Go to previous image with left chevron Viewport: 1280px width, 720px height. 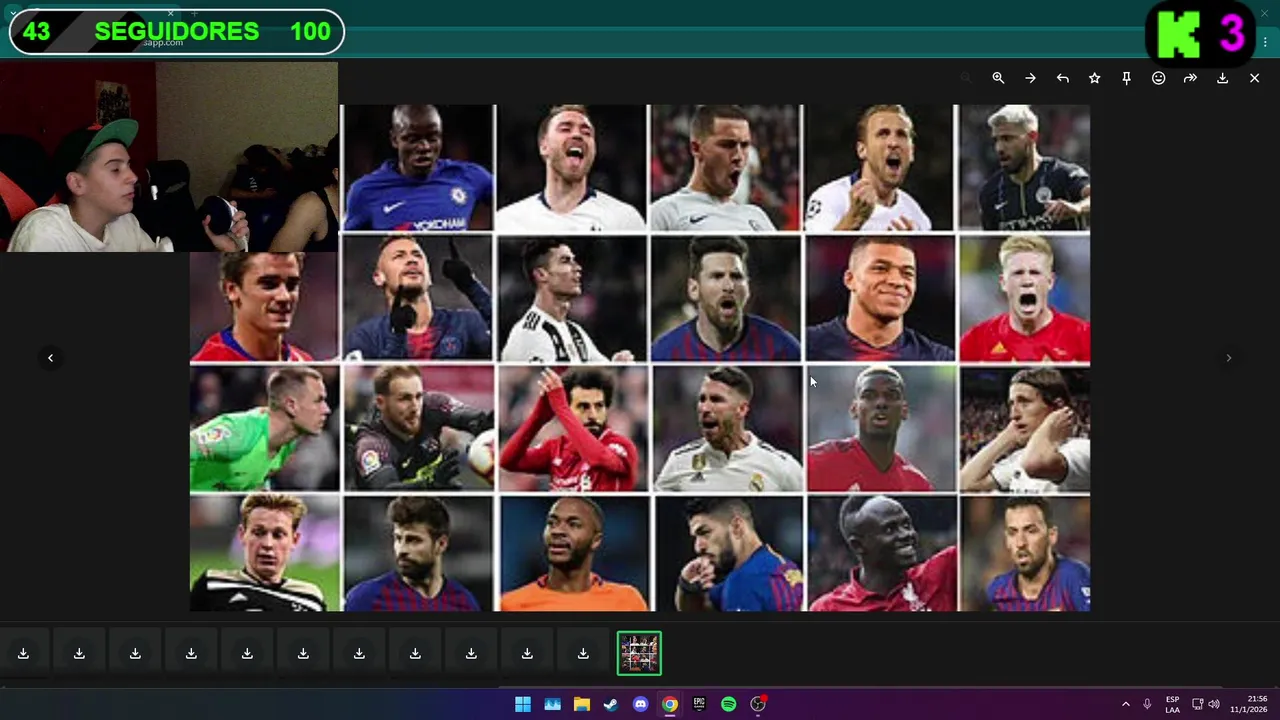[50, 358]
